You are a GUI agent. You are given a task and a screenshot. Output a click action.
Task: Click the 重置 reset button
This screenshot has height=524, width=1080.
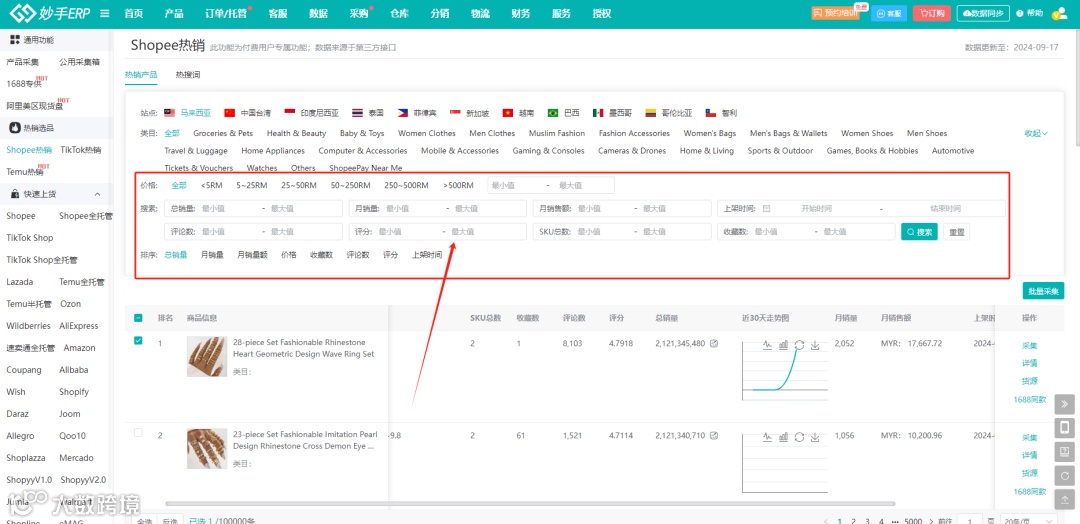click(x=957, y=232)
